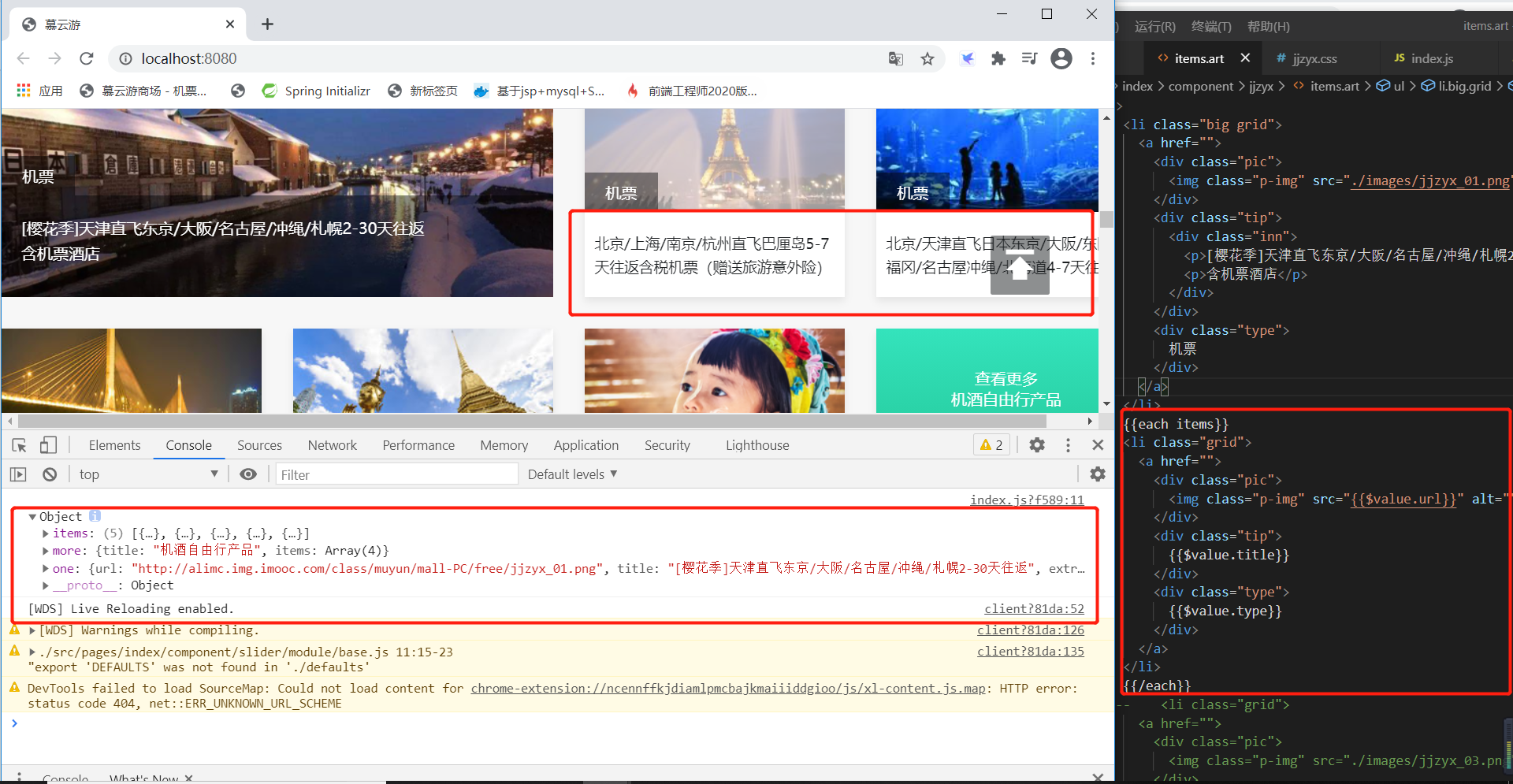Switch to the Security tab
Screen dimensions: 1513x784
(x=667, y=445)
